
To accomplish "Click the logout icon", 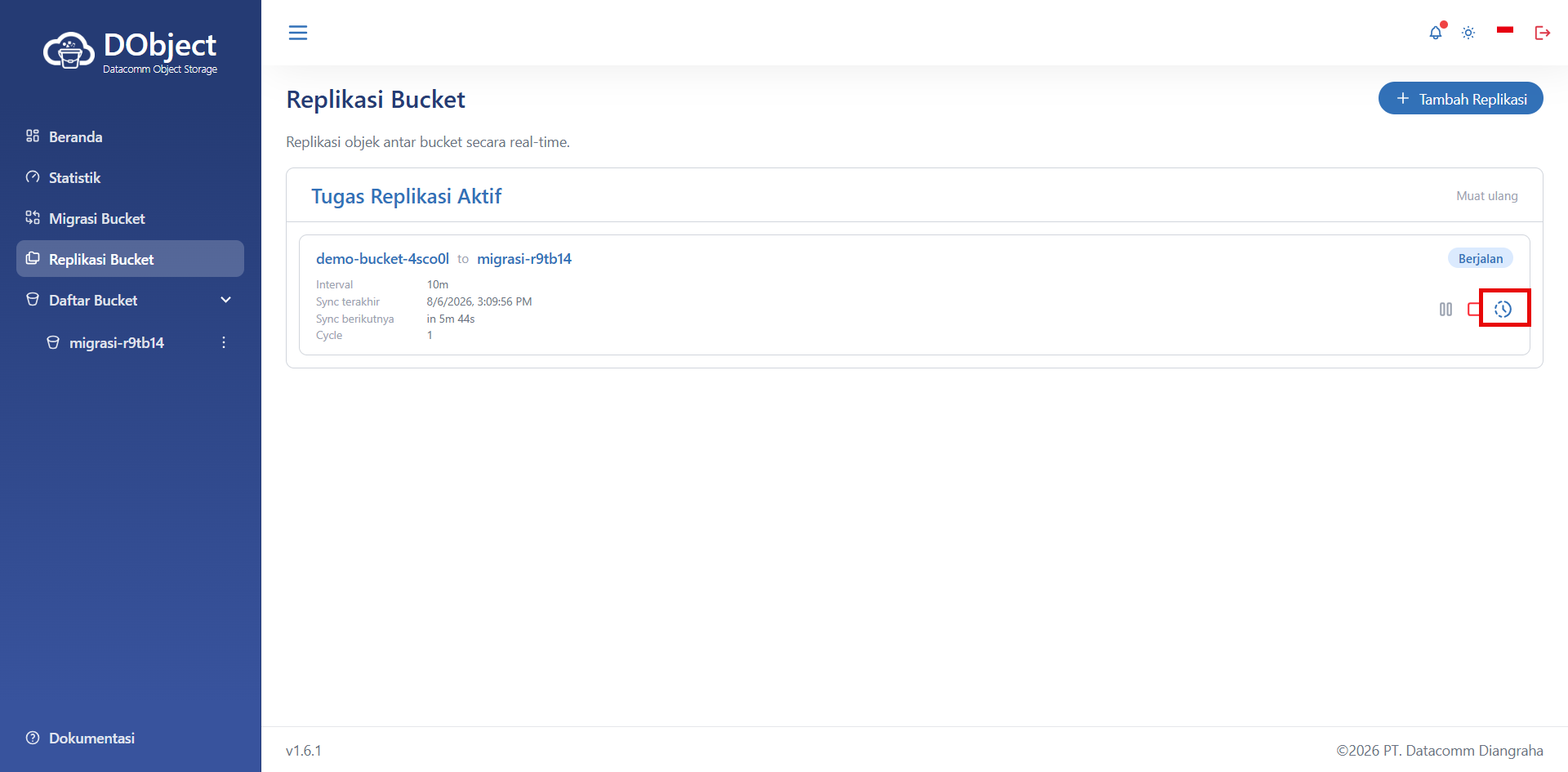I will pyautogui.click(x=1542, y=33).
